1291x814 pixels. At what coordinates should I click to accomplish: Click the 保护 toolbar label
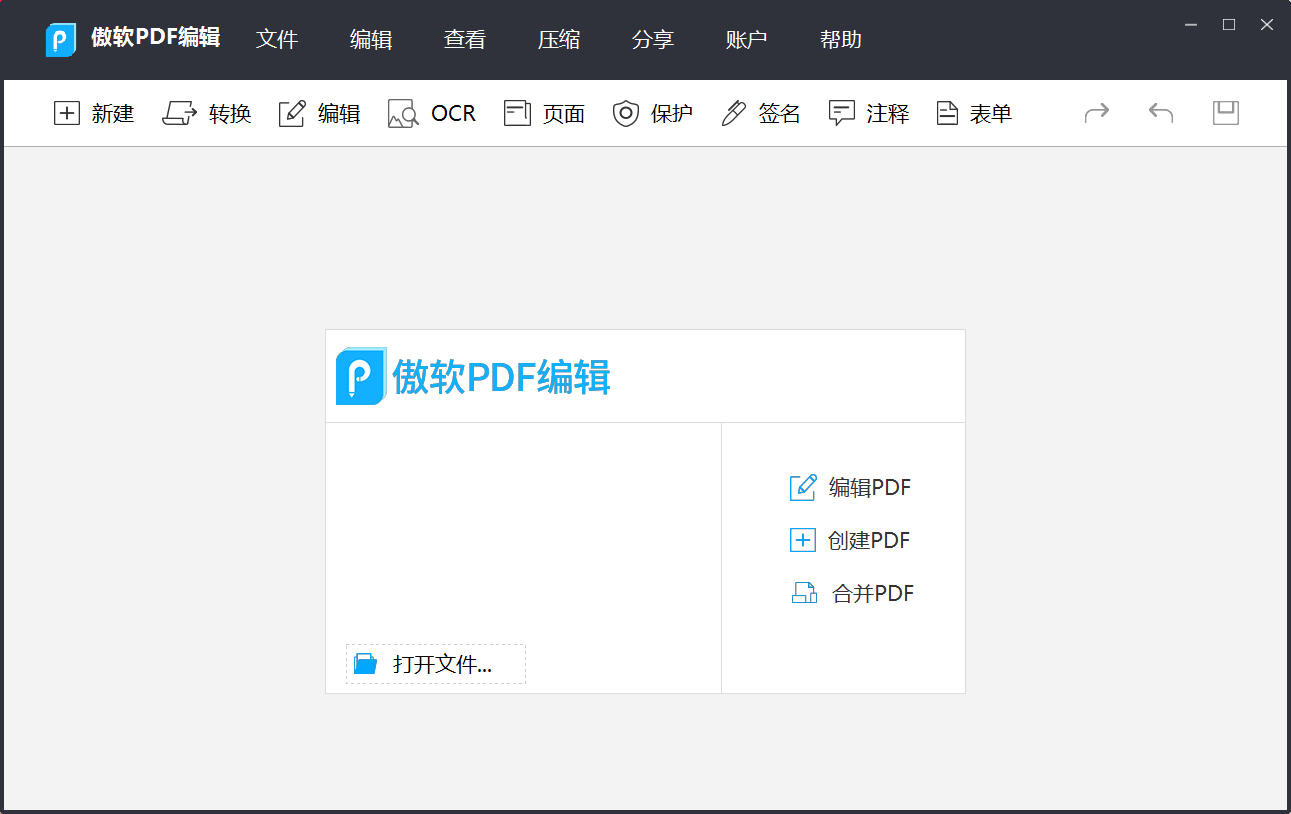(x=672, y=114)
